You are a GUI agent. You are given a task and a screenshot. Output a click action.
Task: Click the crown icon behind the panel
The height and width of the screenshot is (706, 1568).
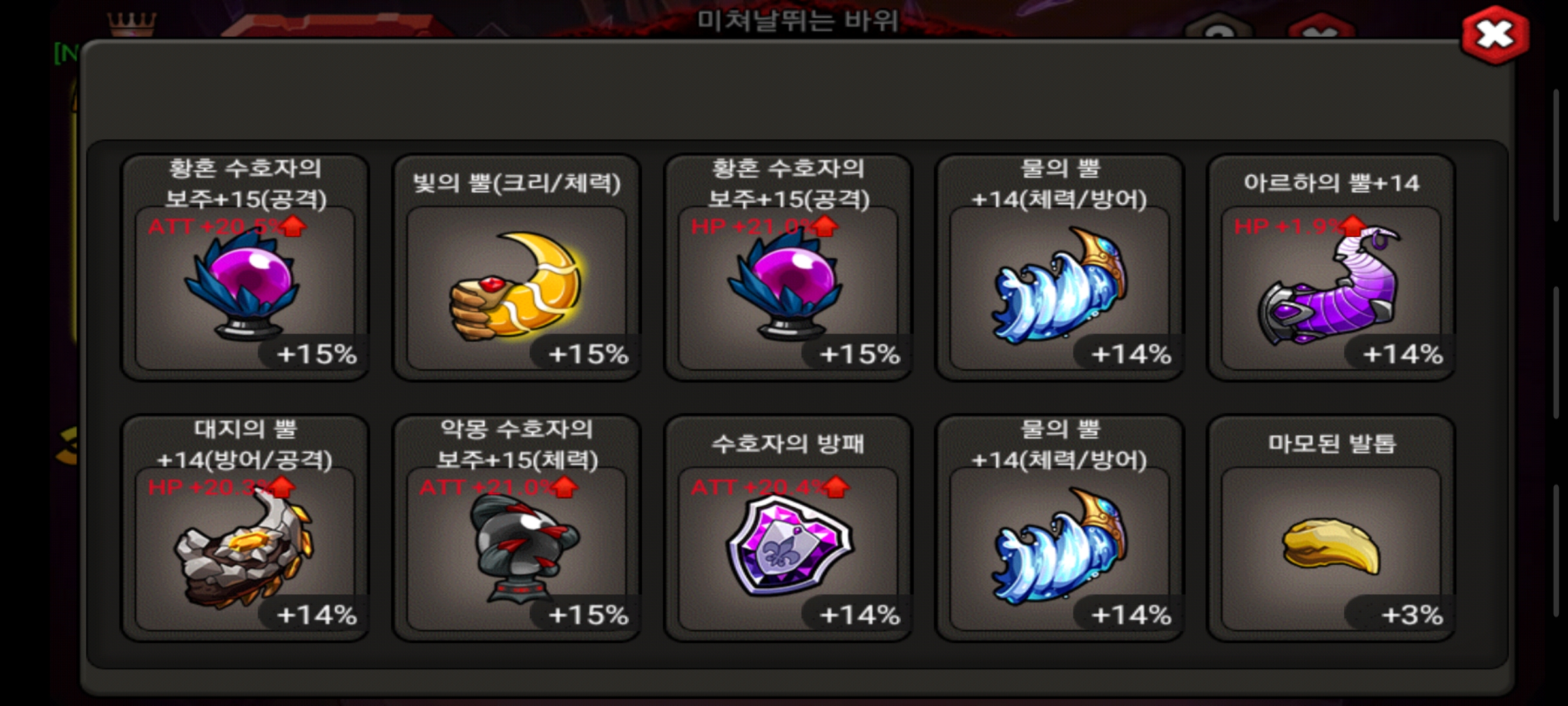point(132,24)
